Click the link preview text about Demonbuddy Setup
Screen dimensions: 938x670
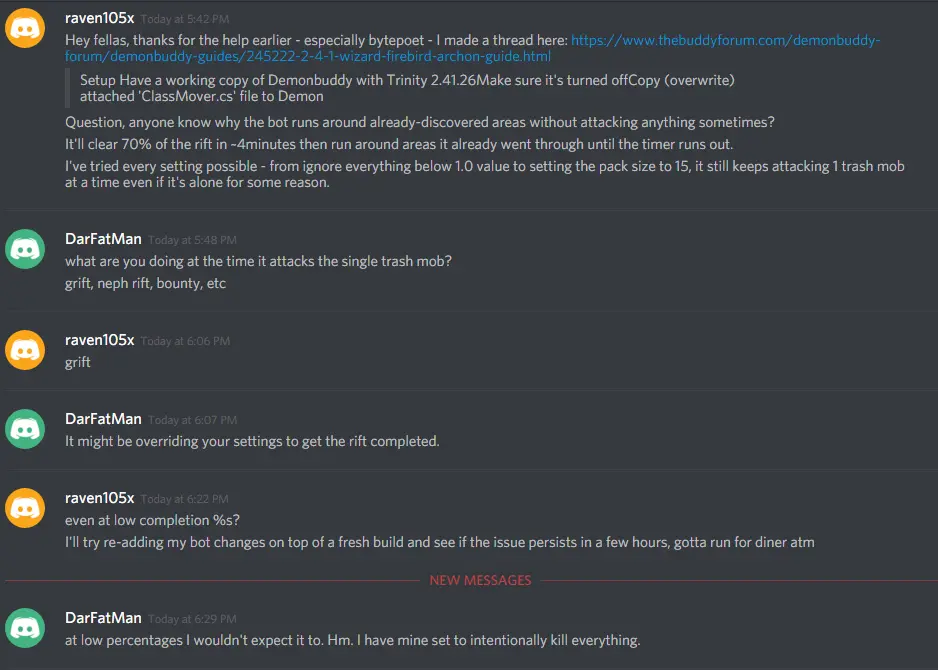(x=407, y=88)
